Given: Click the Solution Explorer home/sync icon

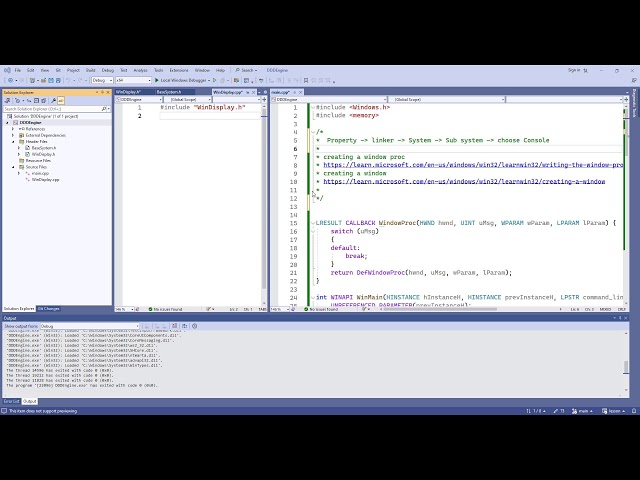Looking at the screenshot, I should pyautogui.click(x=7, y=100).
